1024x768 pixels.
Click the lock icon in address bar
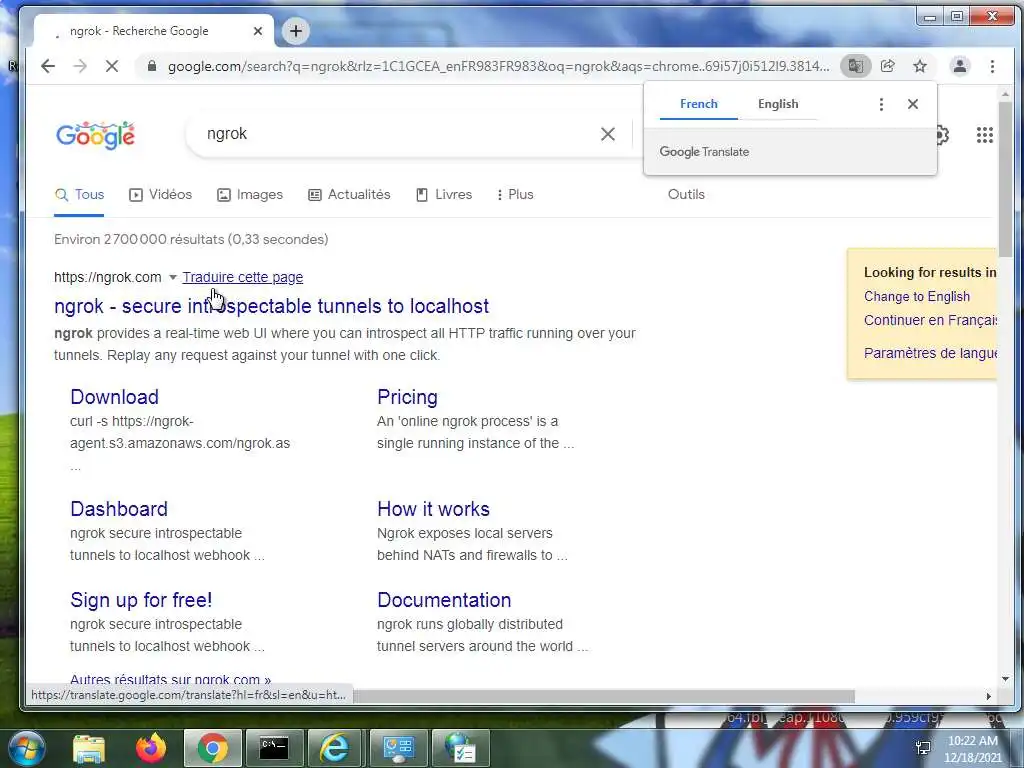[x=152, y=66]
